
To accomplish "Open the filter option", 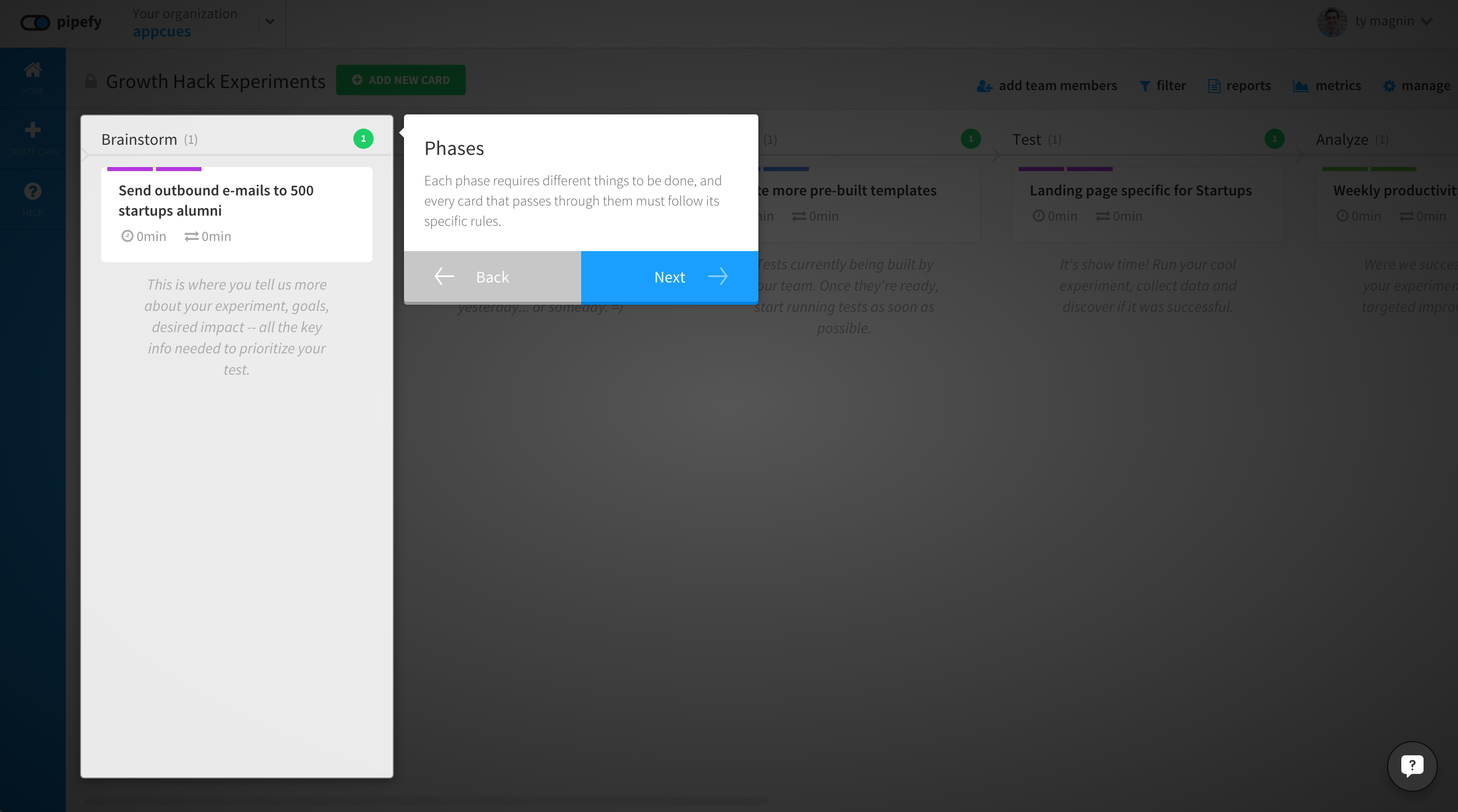I will tap(1162, 86).
